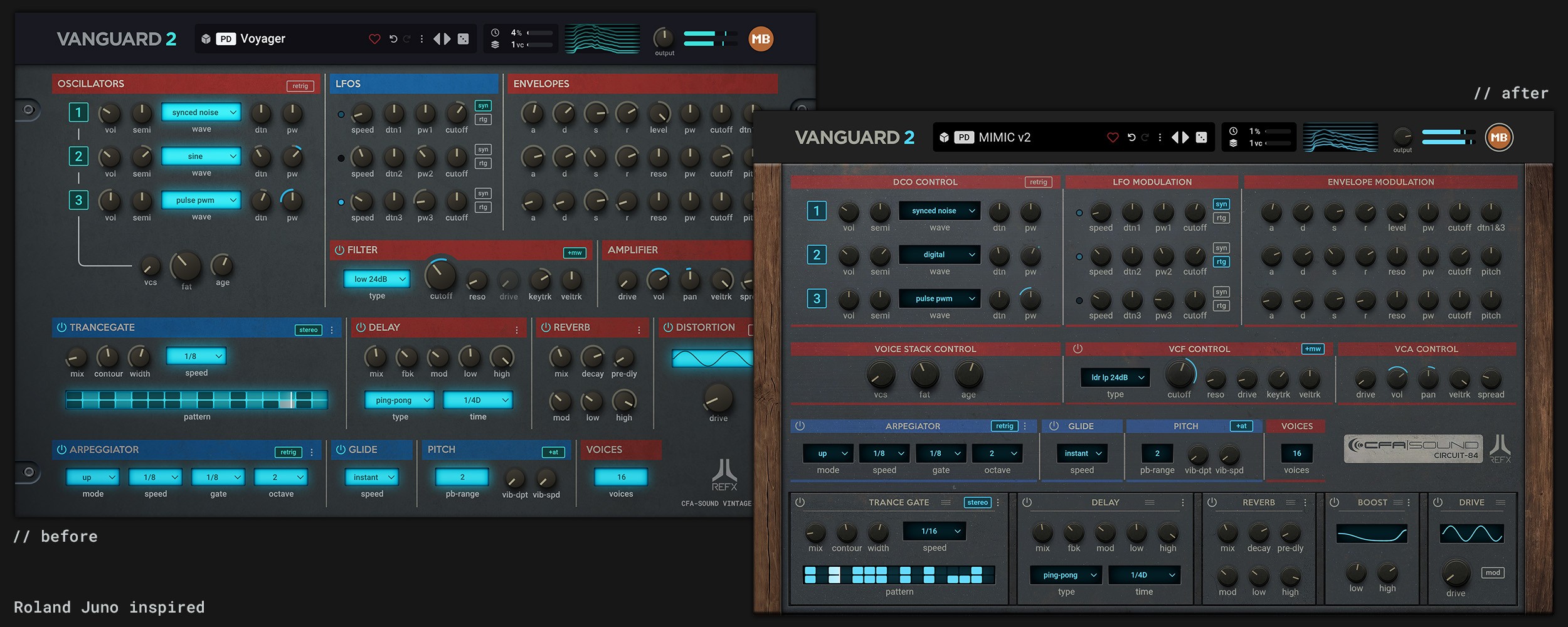This screenshot has height=627, width=1568.
Task: Click the BOOST curve display
Action: coord(1372,534)
